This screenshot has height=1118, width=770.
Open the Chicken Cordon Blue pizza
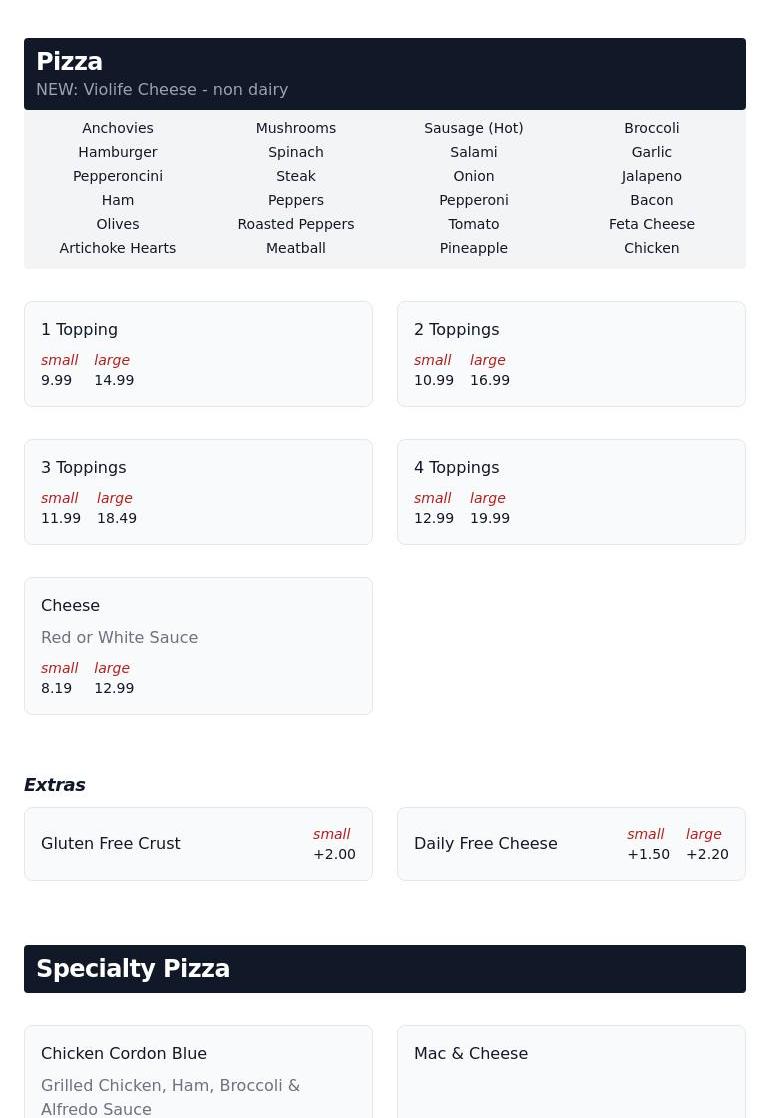click(198, 1072)
